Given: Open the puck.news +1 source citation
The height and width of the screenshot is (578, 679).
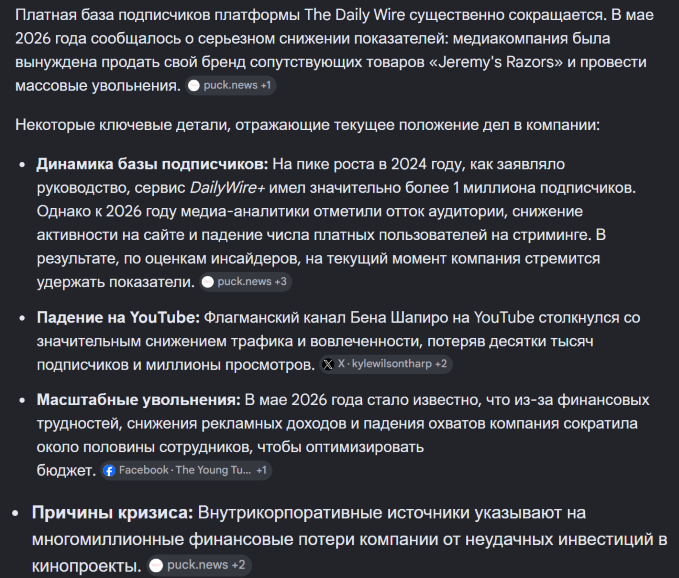Looking at the screenshot, I should point(231,85).
